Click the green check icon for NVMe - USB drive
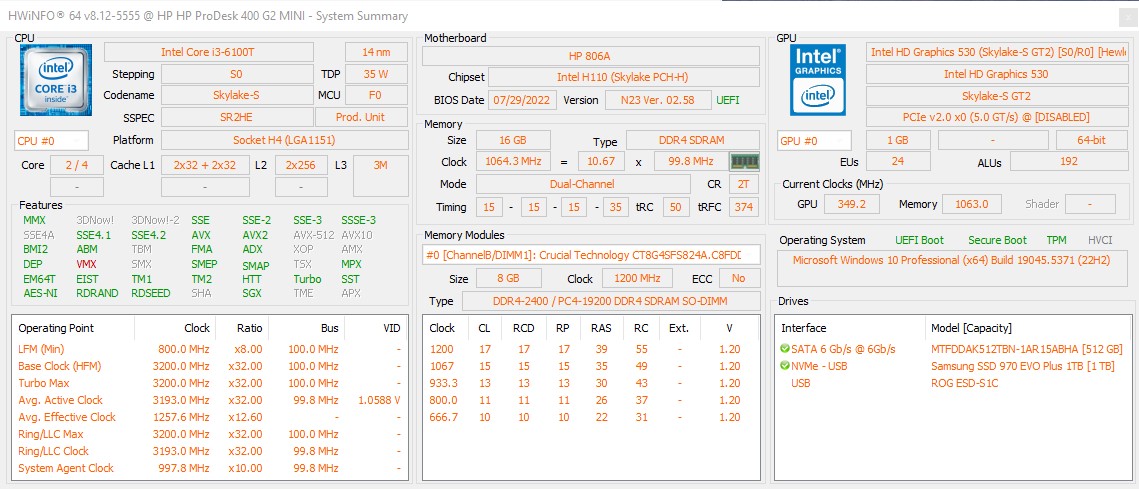This screenshot has height=489, width=1139. (x=785, y=365)
